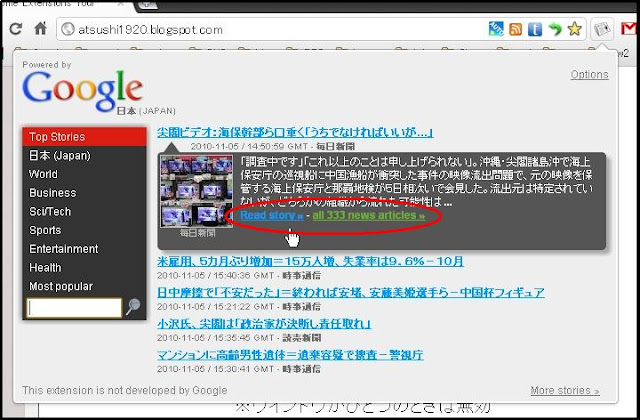Open the 小沢氏 headline link
The height and width of the screenshot is (420, 640).
264,324
